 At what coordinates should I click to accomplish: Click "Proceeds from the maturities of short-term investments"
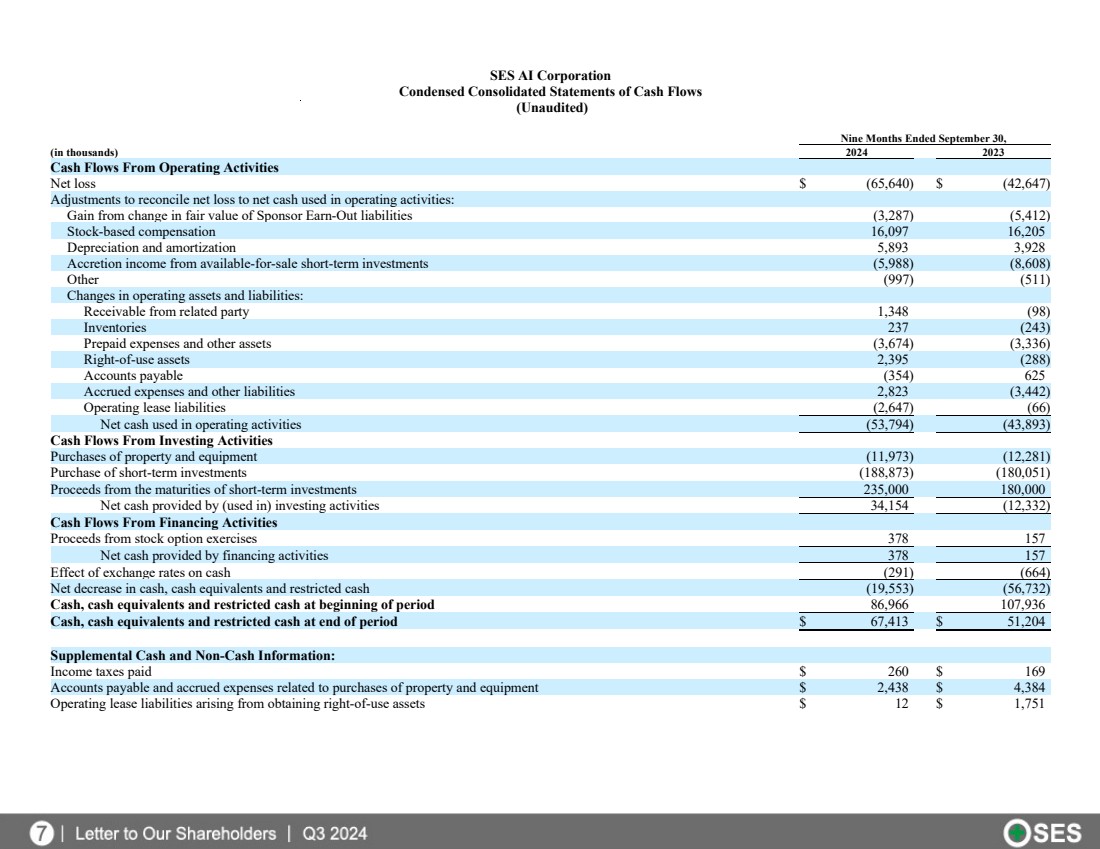203,490
